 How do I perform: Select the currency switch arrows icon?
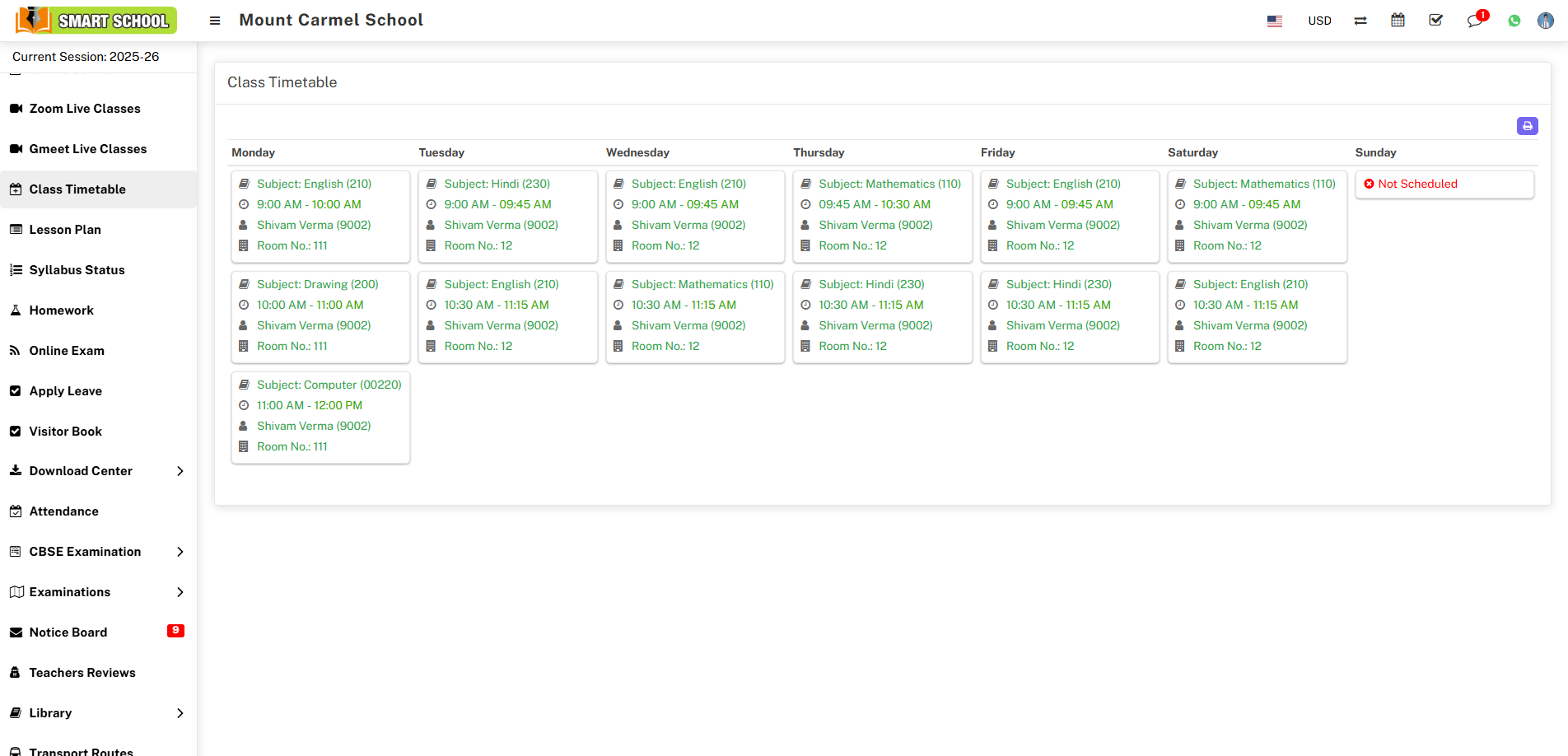pos(1360,20)
